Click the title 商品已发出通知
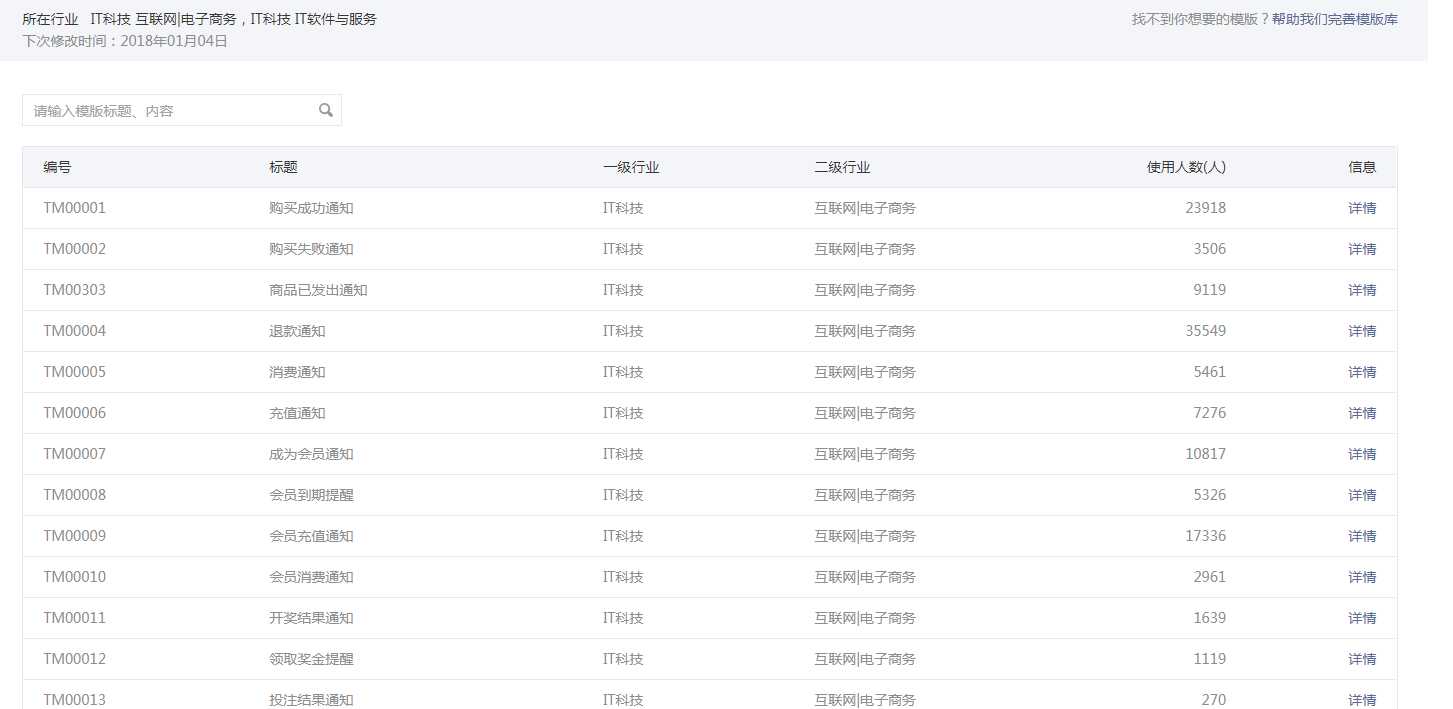Screen dimensions: 1453x709 pos(318,290)
